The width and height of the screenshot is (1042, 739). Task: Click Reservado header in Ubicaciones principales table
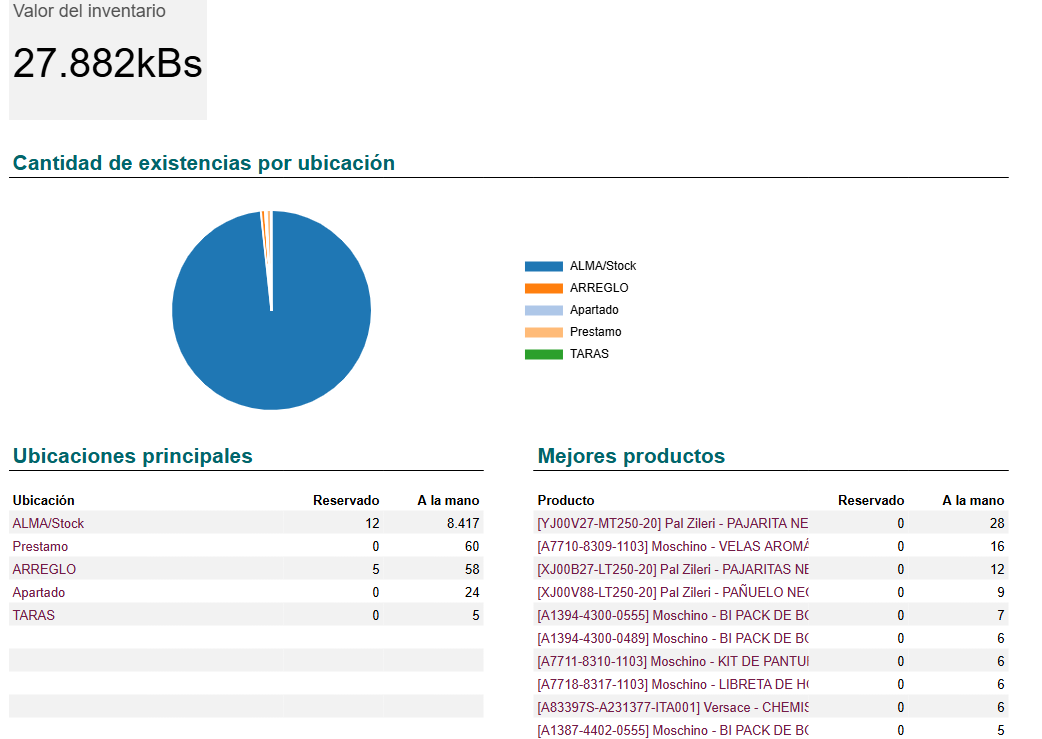[x=346, y=500]
